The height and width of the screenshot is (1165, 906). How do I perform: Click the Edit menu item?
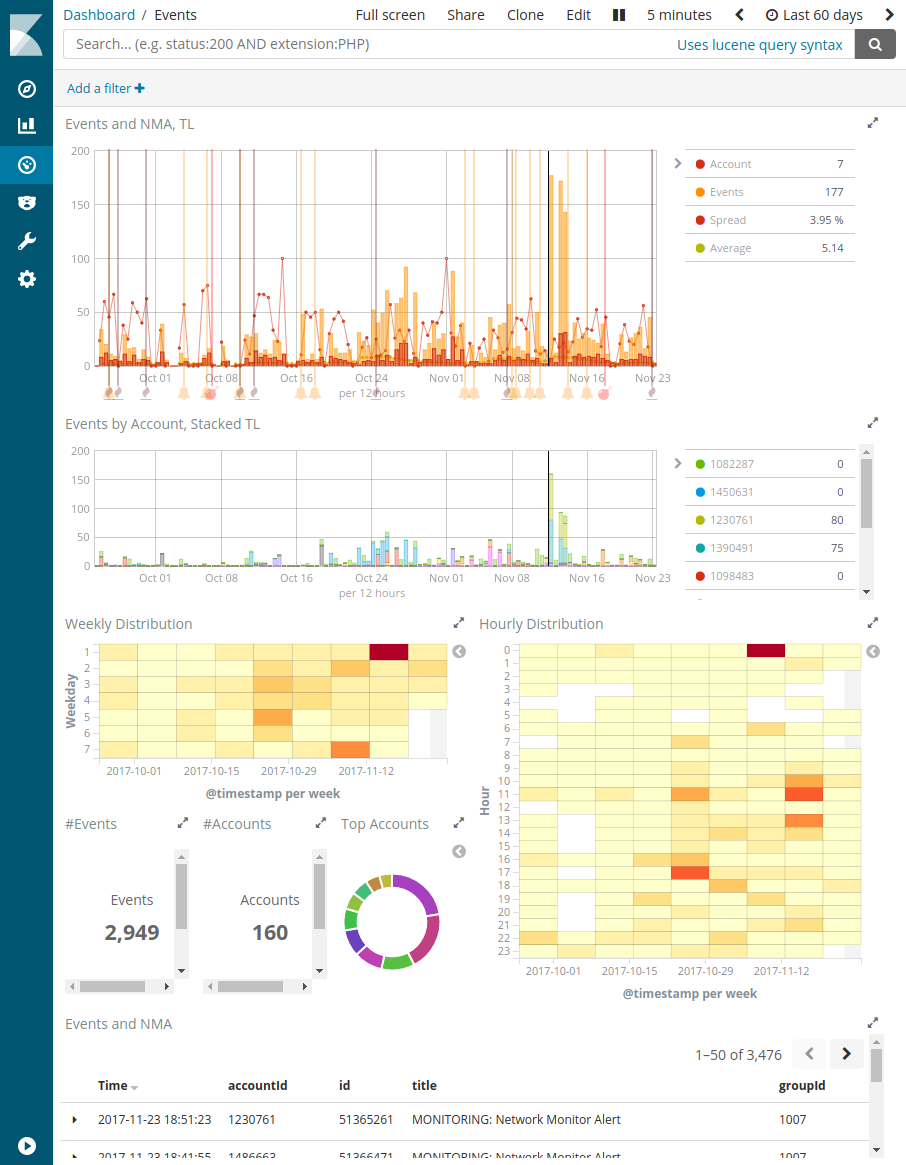(578, 15)
